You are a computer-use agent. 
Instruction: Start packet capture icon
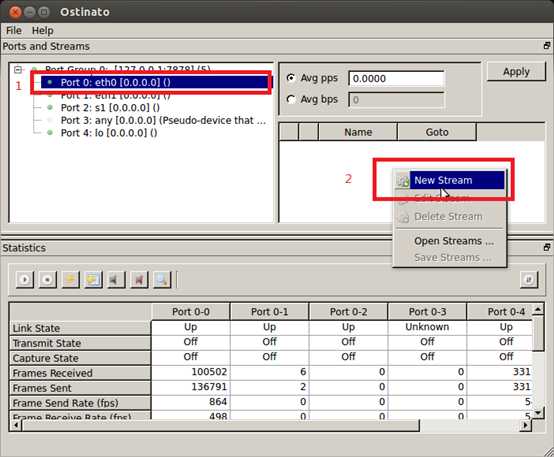[x=116, y=280]
